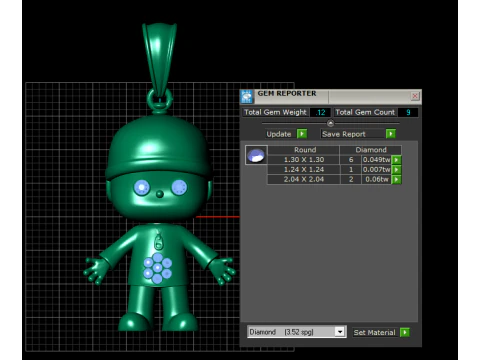Click the Set Material green arrow
Screen dimensions: 480x360
tap(405, 332)
